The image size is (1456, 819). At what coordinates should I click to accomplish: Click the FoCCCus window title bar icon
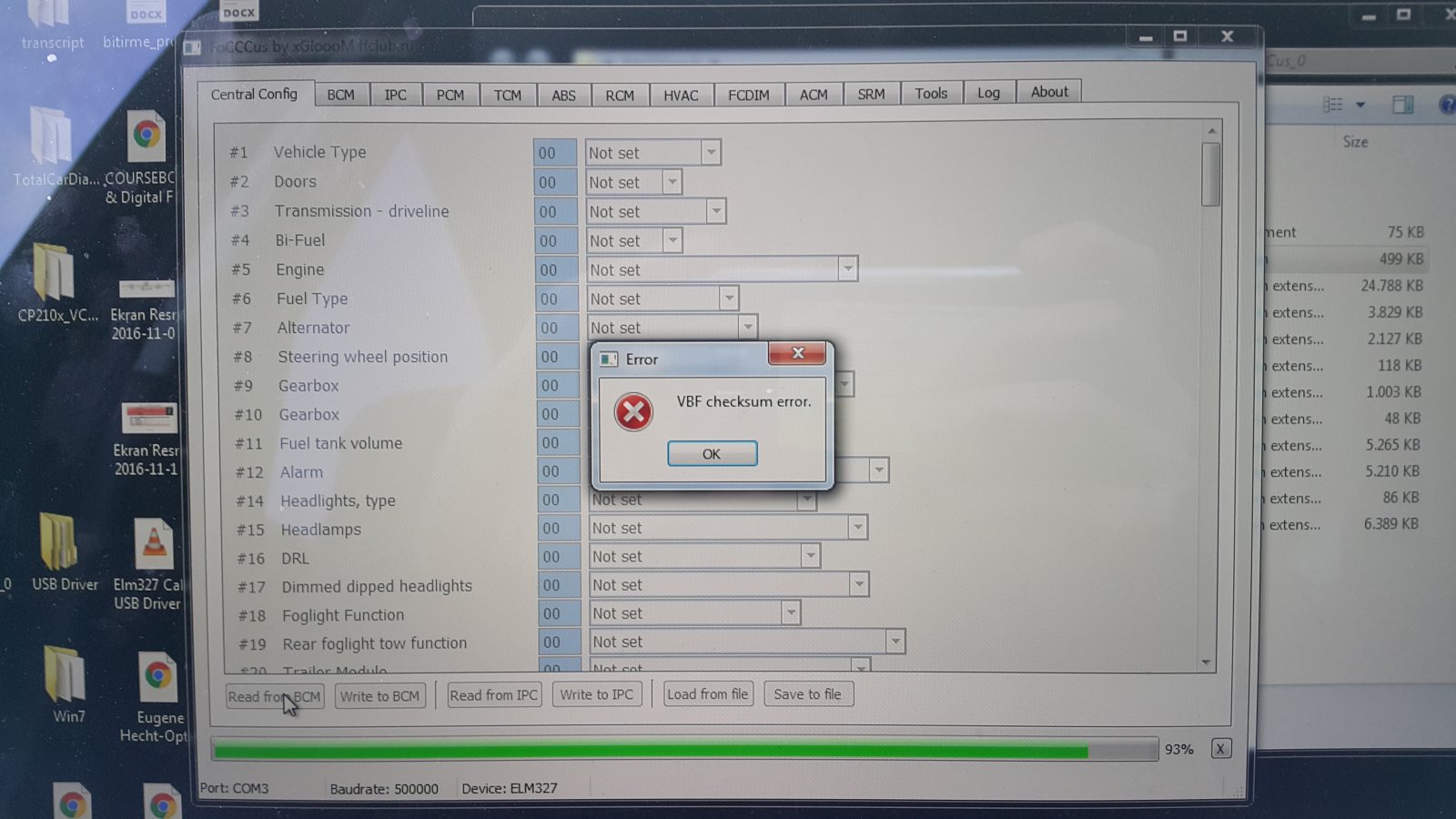193,46
